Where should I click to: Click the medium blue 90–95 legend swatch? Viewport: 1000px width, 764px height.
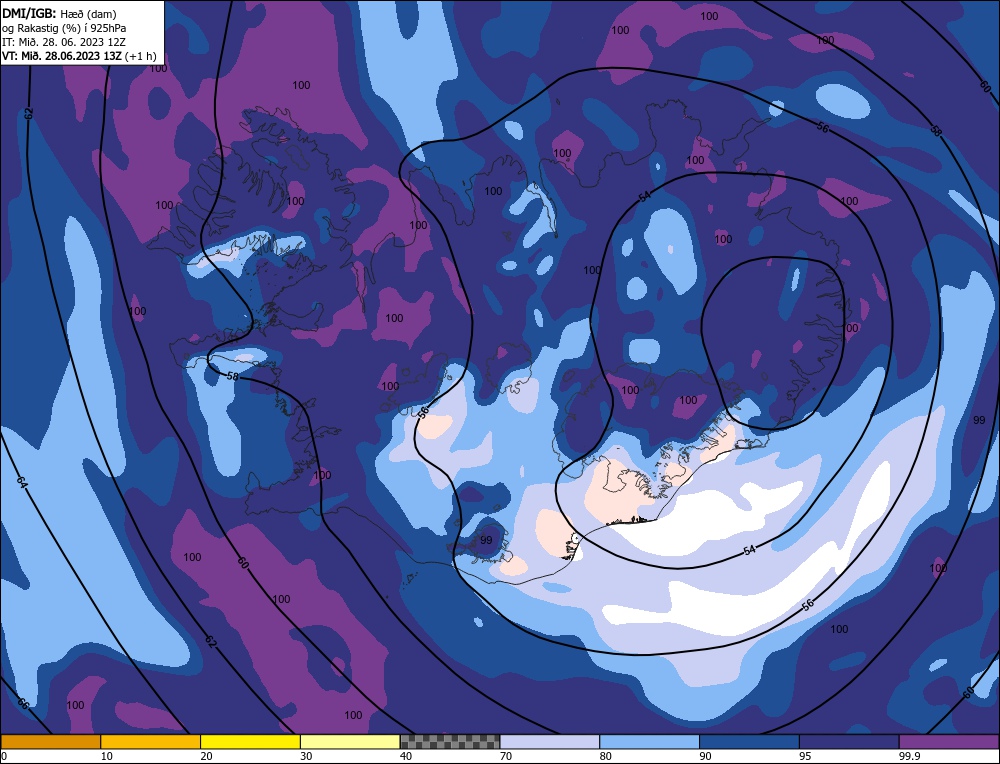[749, 742]
